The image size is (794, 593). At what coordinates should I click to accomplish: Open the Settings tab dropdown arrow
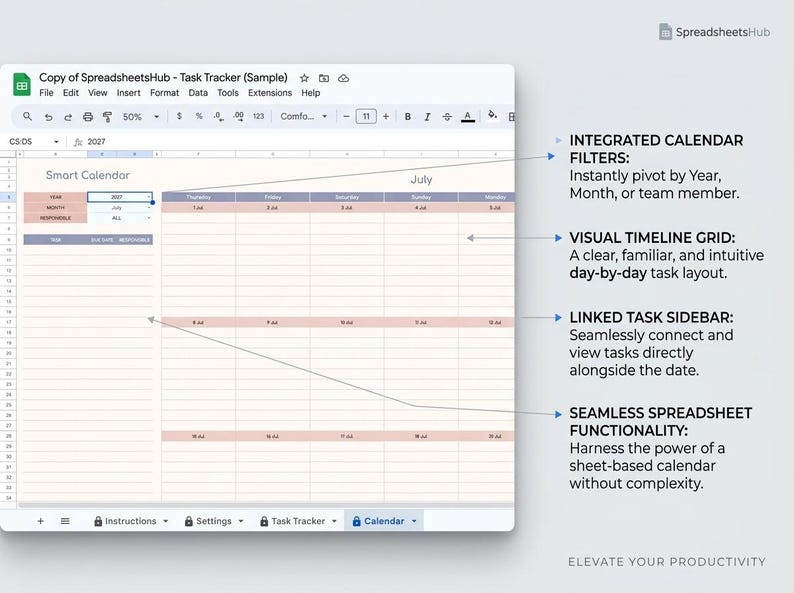241,521
